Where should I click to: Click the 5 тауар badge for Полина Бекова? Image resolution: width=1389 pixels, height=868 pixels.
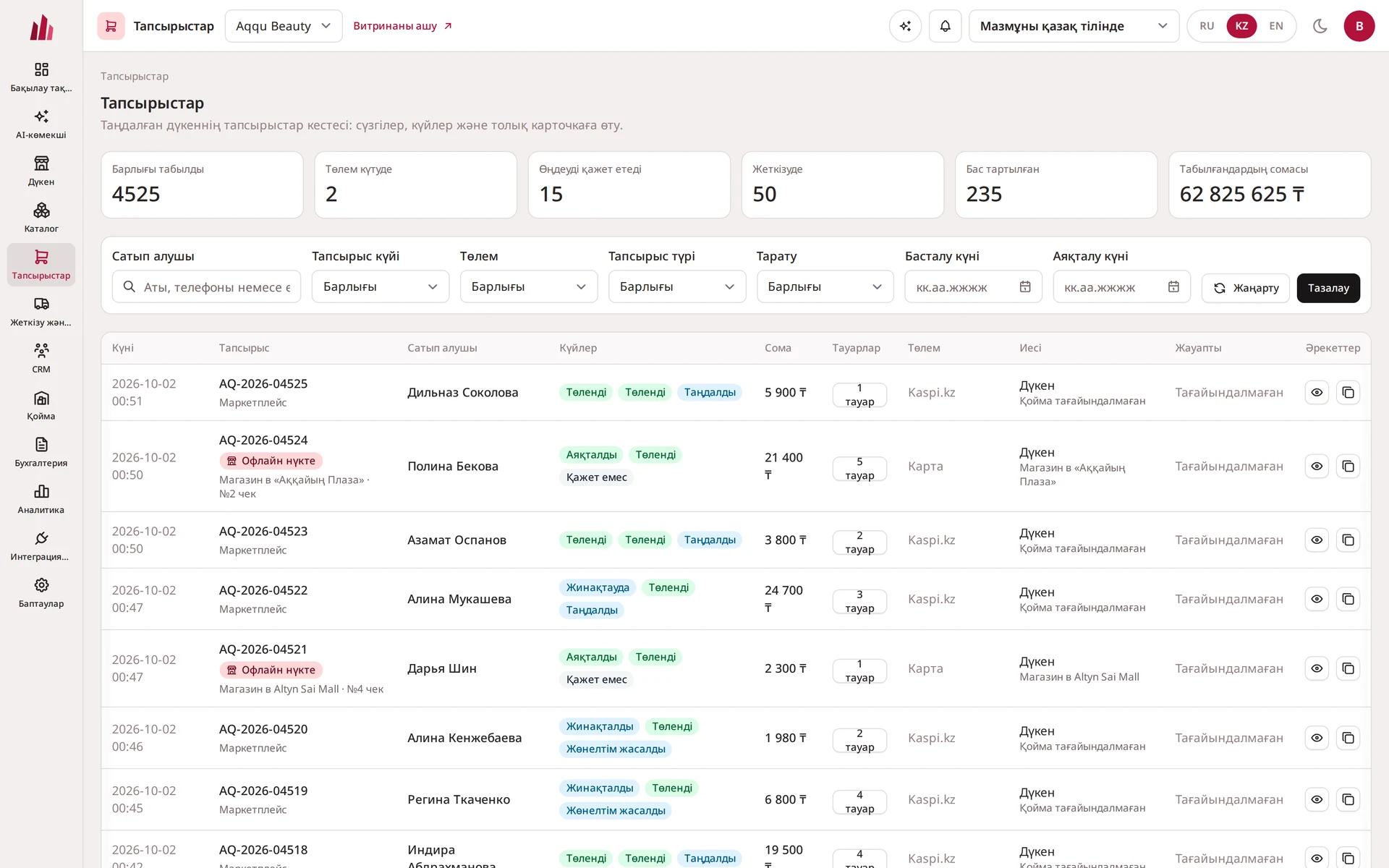[859, 468]
